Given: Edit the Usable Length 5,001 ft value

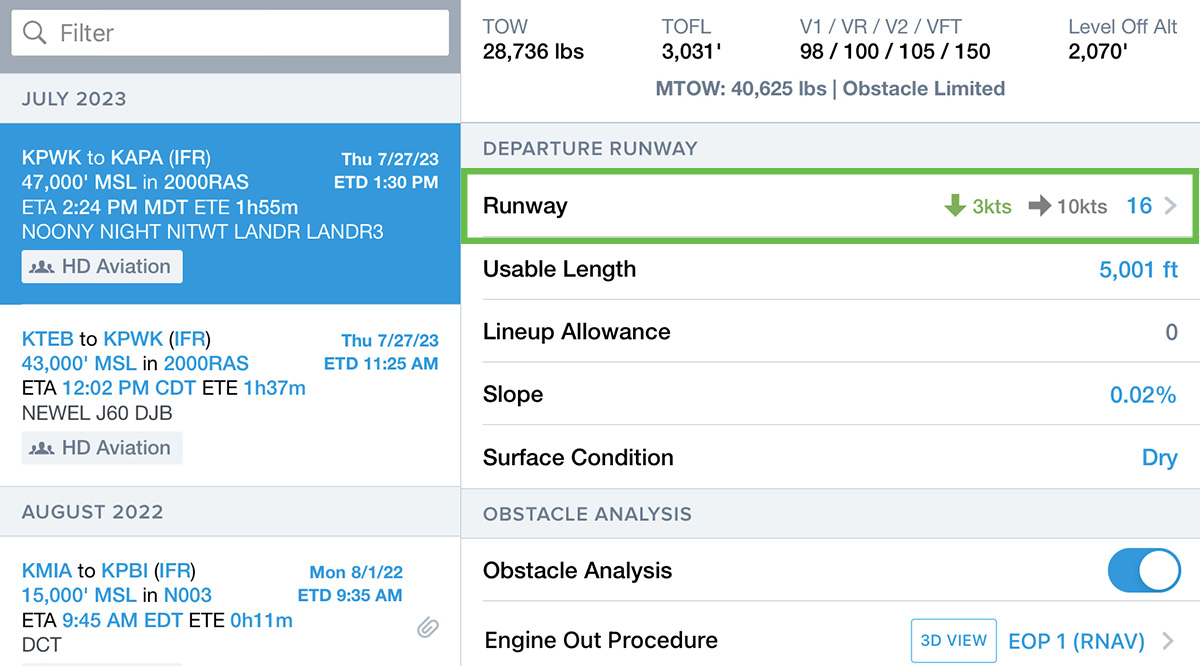Looking at the screenshot, I should click(1138, 270).
